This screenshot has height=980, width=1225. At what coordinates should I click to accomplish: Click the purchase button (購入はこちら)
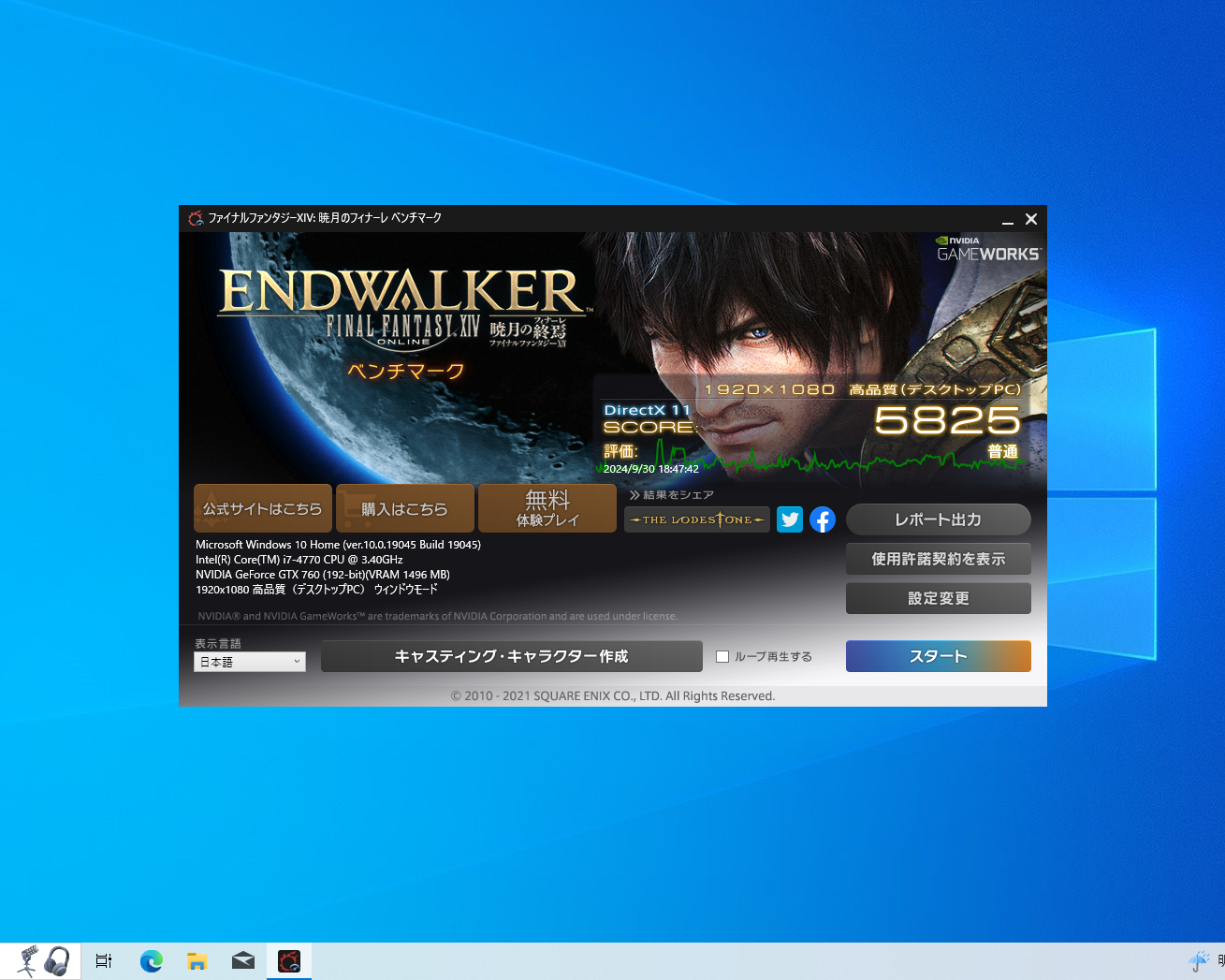pyautogui.click(x=405, y=508)
